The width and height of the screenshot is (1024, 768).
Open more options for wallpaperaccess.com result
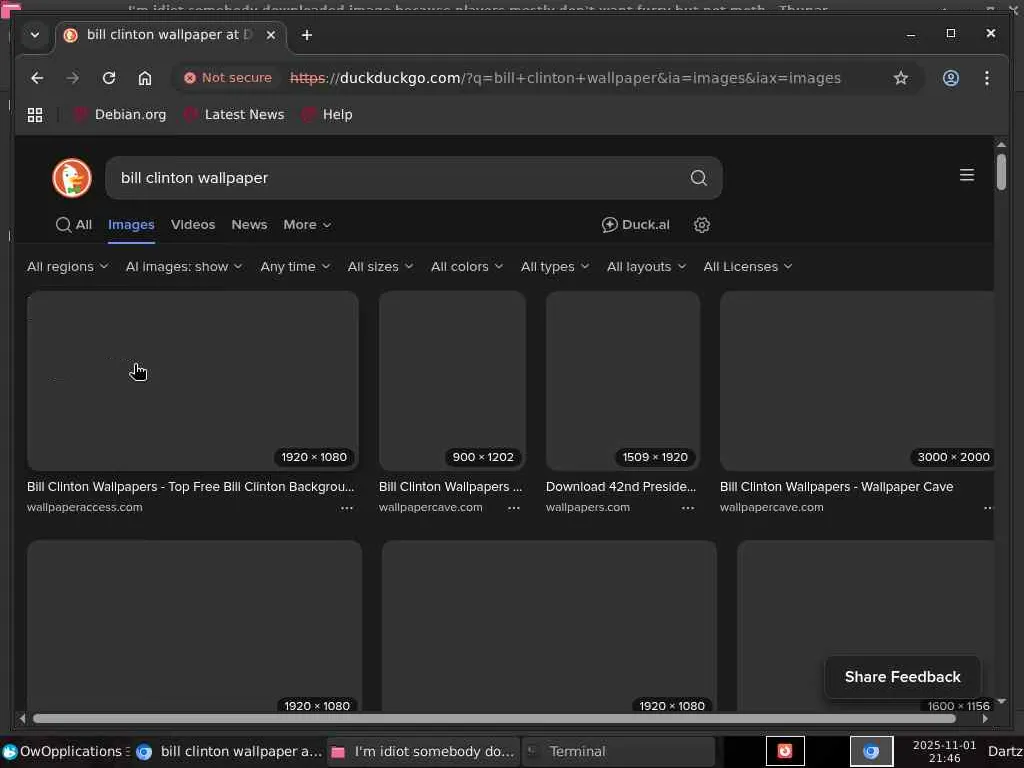(x=347, y=507)
